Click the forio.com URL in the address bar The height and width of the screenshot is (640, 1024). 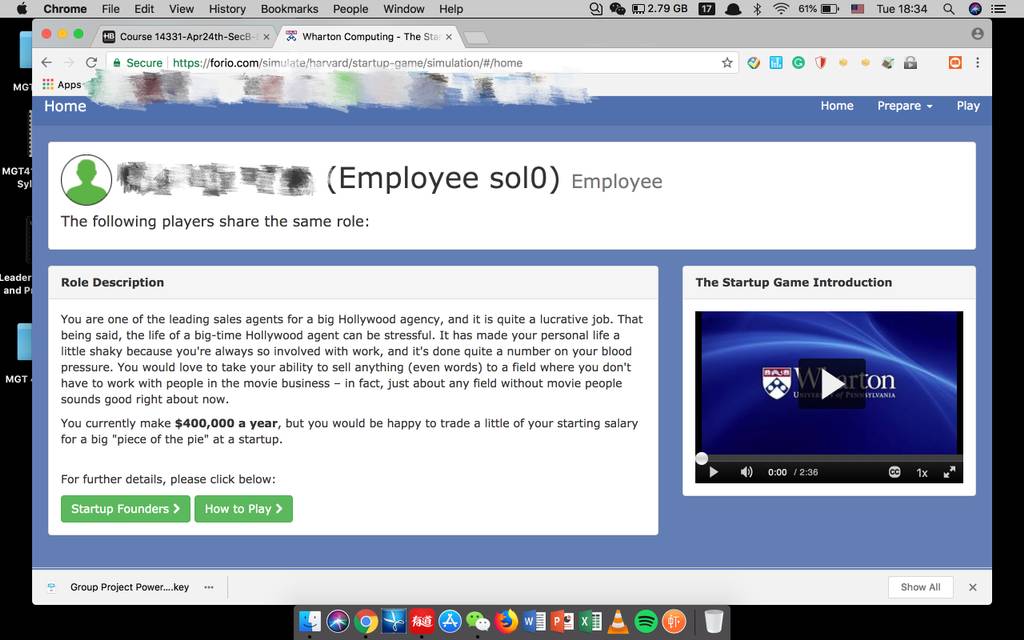click(x=347, y=63)
